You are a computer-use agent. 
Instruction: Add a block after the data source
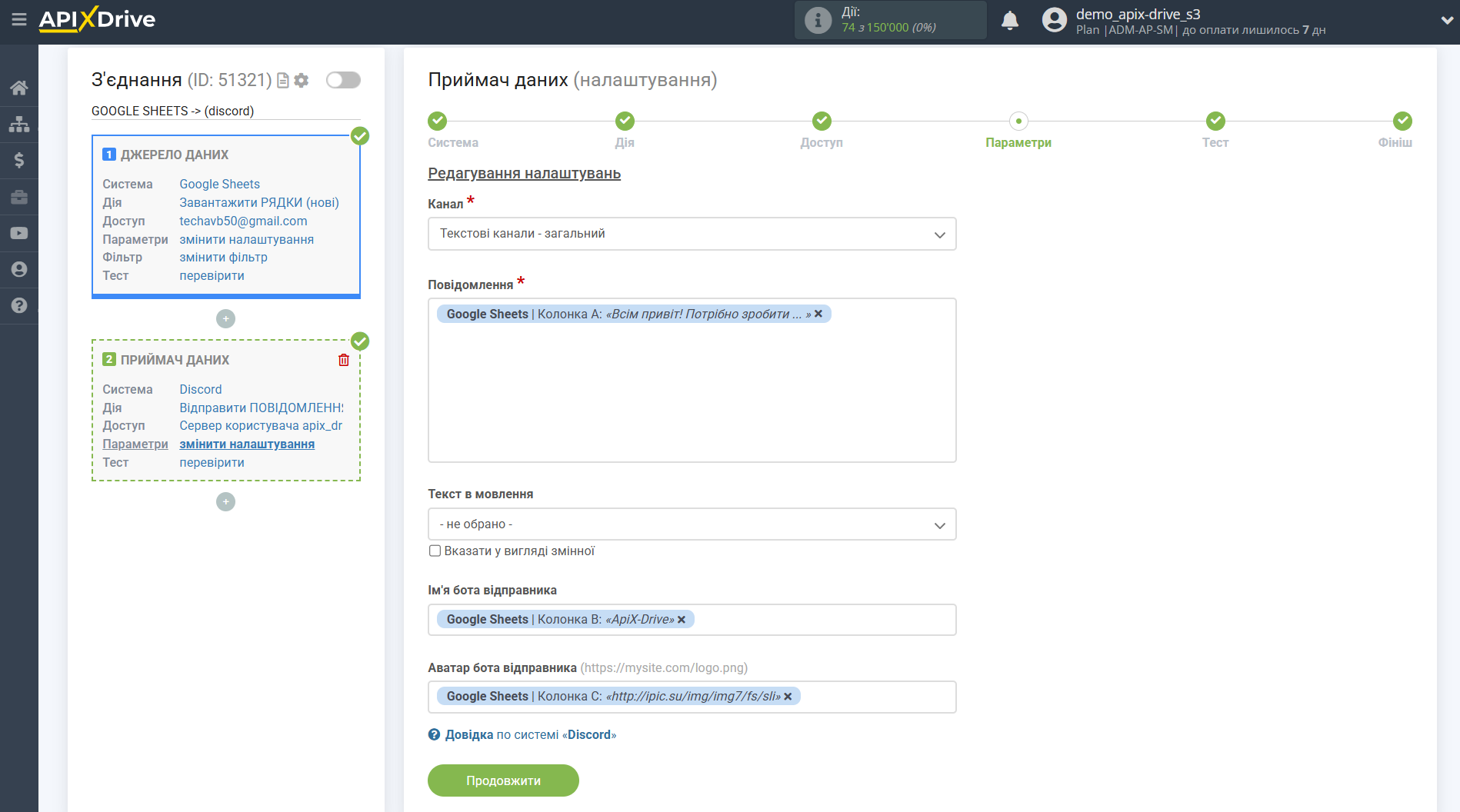coord(225,318)
